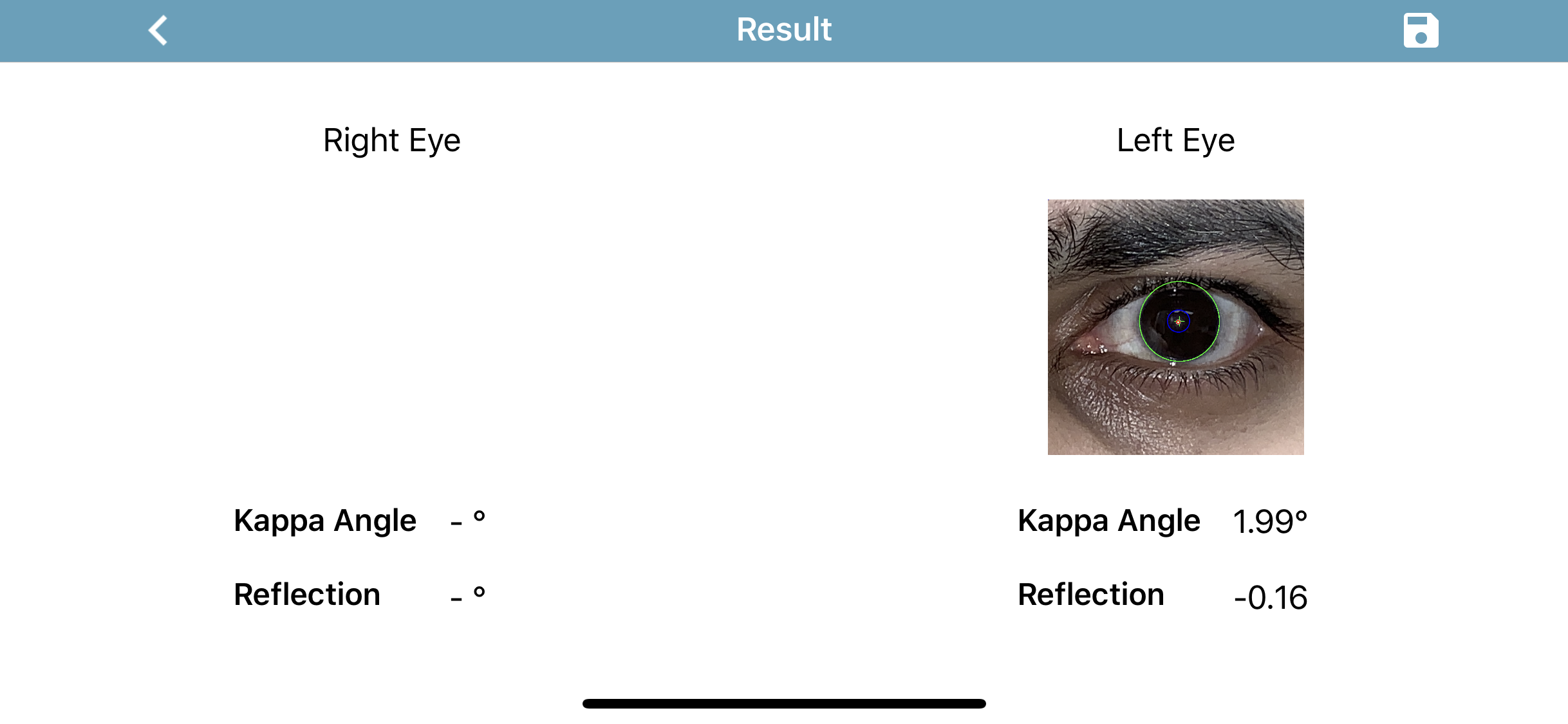The height and width of the screenshot is (724, 1568).
Task: Tap the Result title in header
Action: tap(784, 30)
